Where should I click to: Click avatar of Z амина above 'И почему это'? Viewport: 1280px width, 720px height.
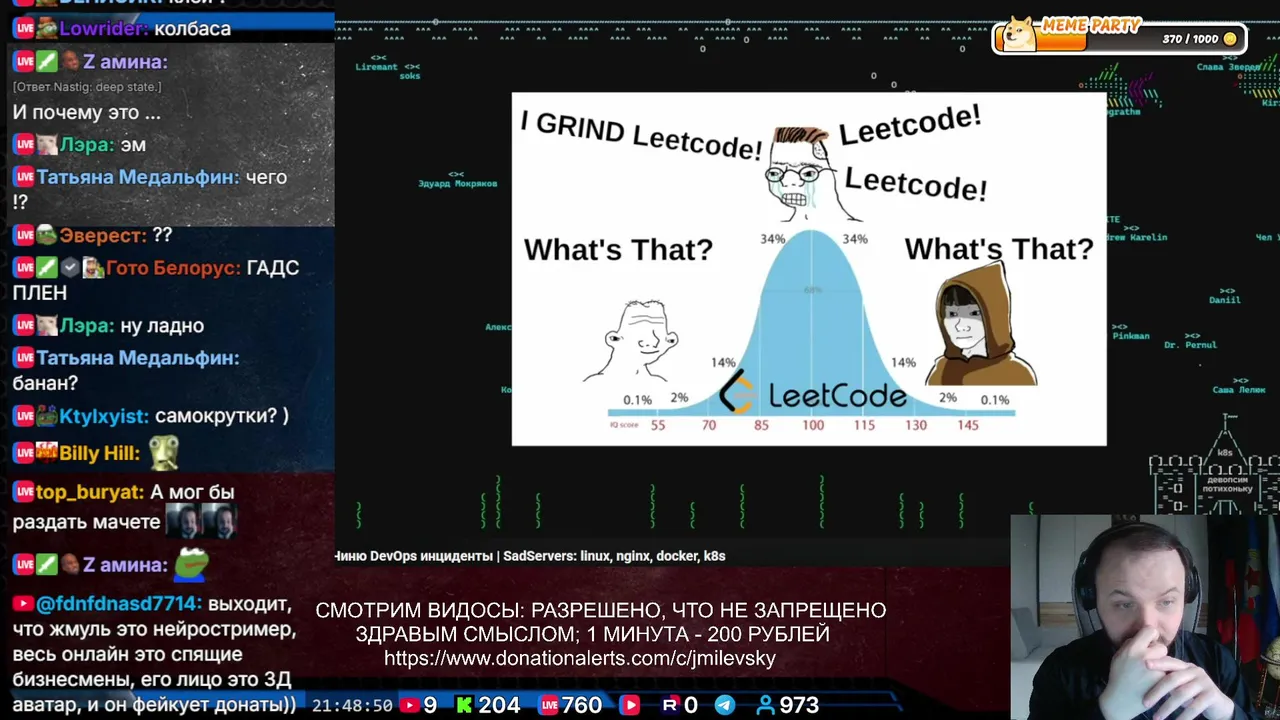pos(70,61)
